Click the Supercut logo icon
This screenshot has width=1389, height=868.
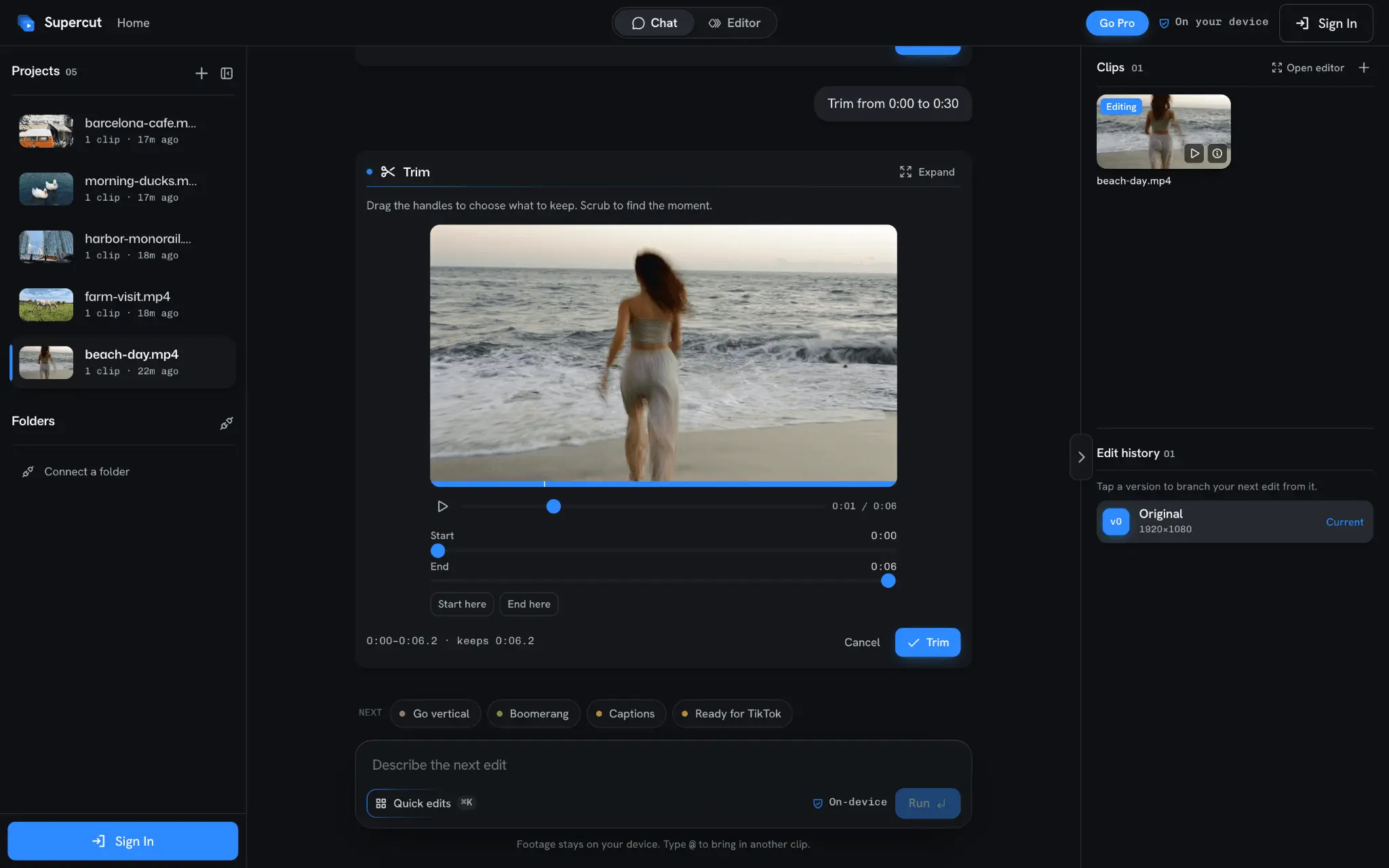[26, 23]
